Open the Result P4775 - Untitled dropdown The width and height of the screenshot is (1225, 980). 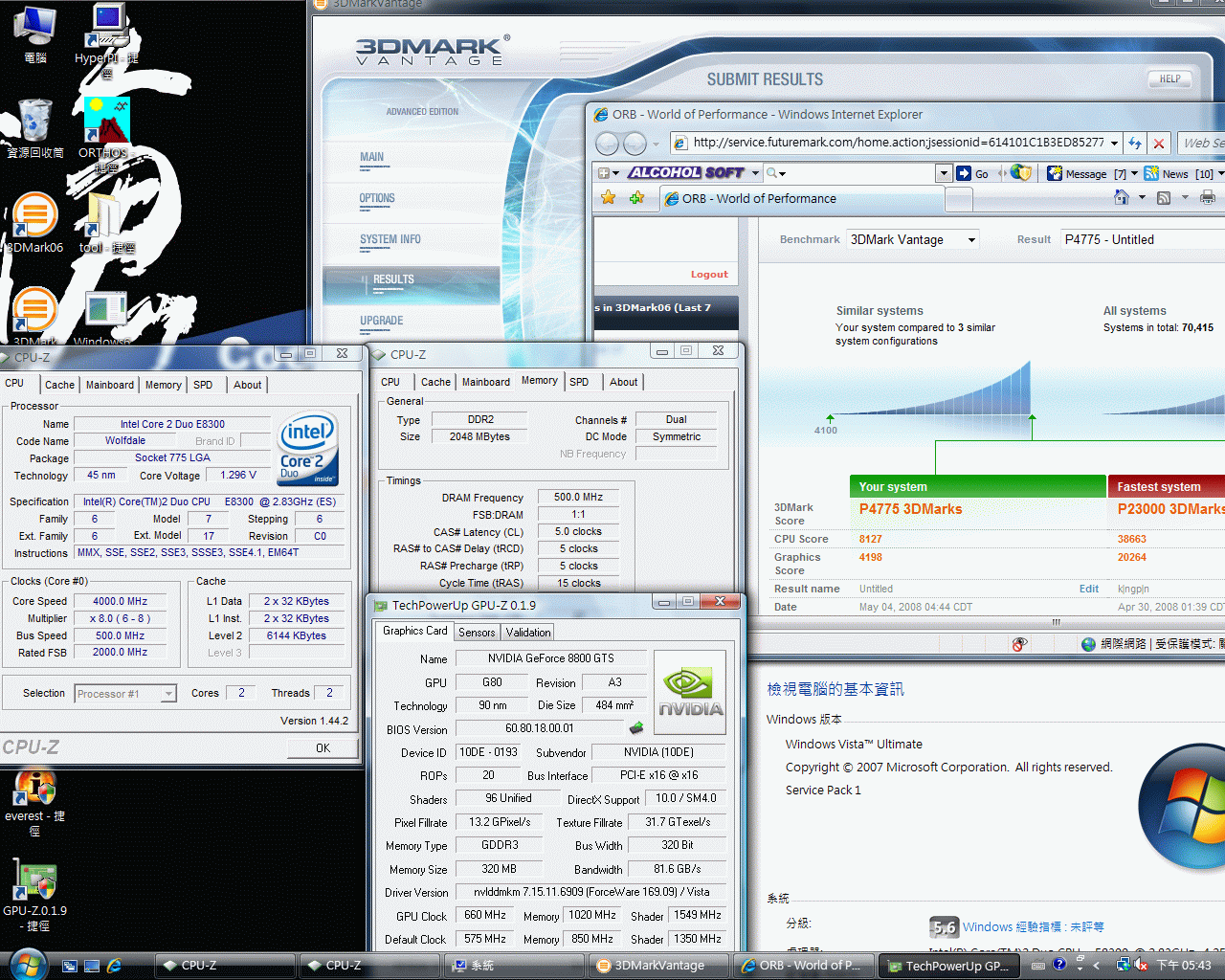(1143, 239)
